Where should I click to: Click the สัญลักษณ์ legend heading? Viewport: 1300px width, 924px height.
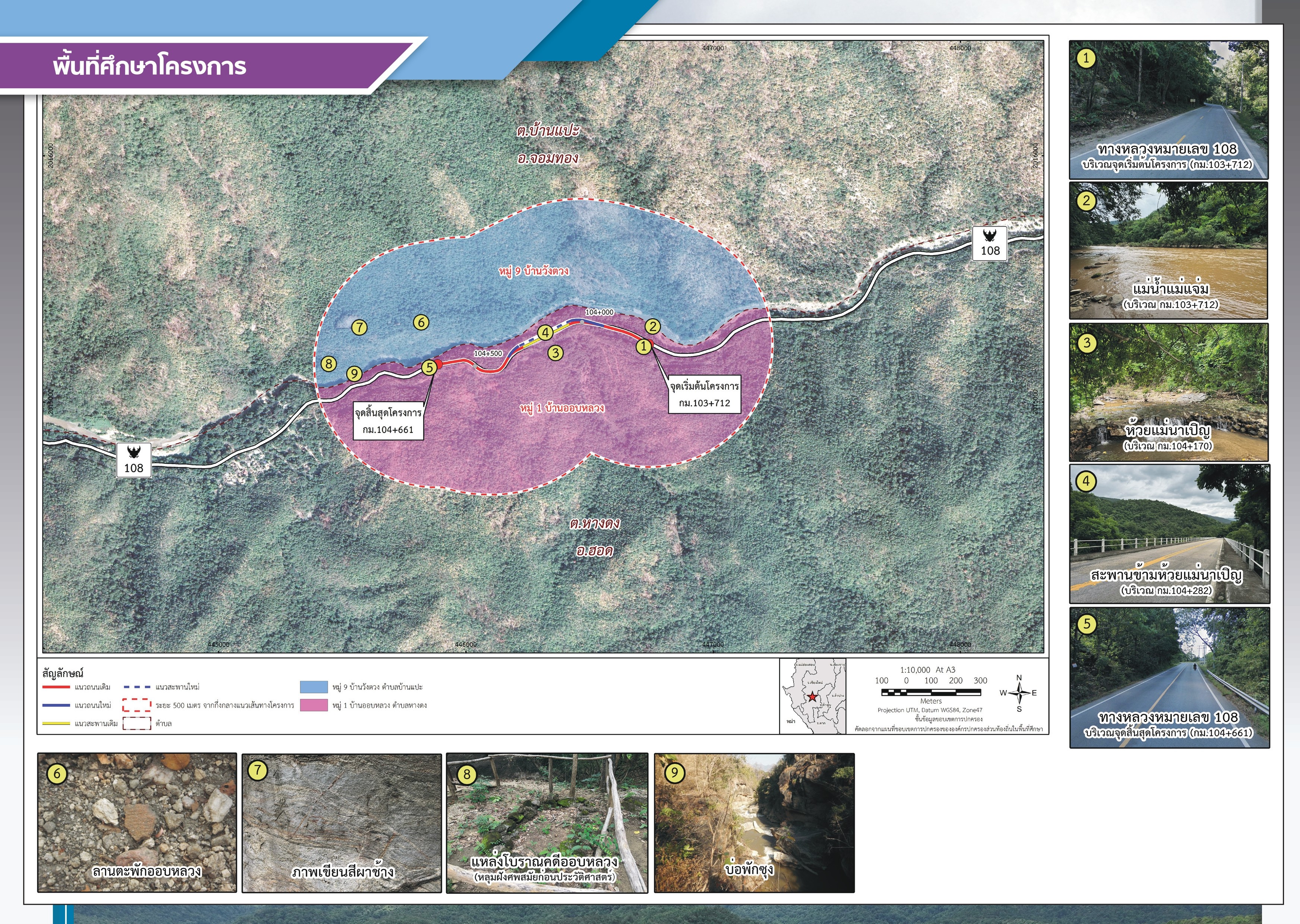[63, 674]
